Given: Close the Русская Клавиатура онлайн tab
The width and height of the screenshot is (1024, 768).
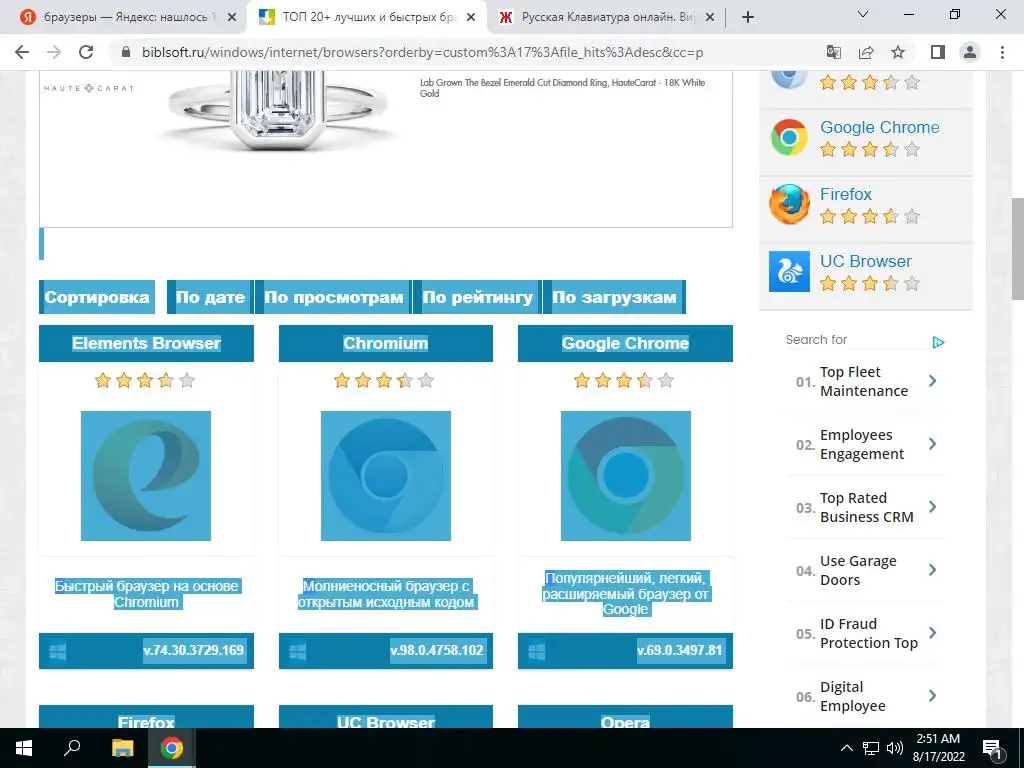Looking at the screenshot, I should coord(711,18).
